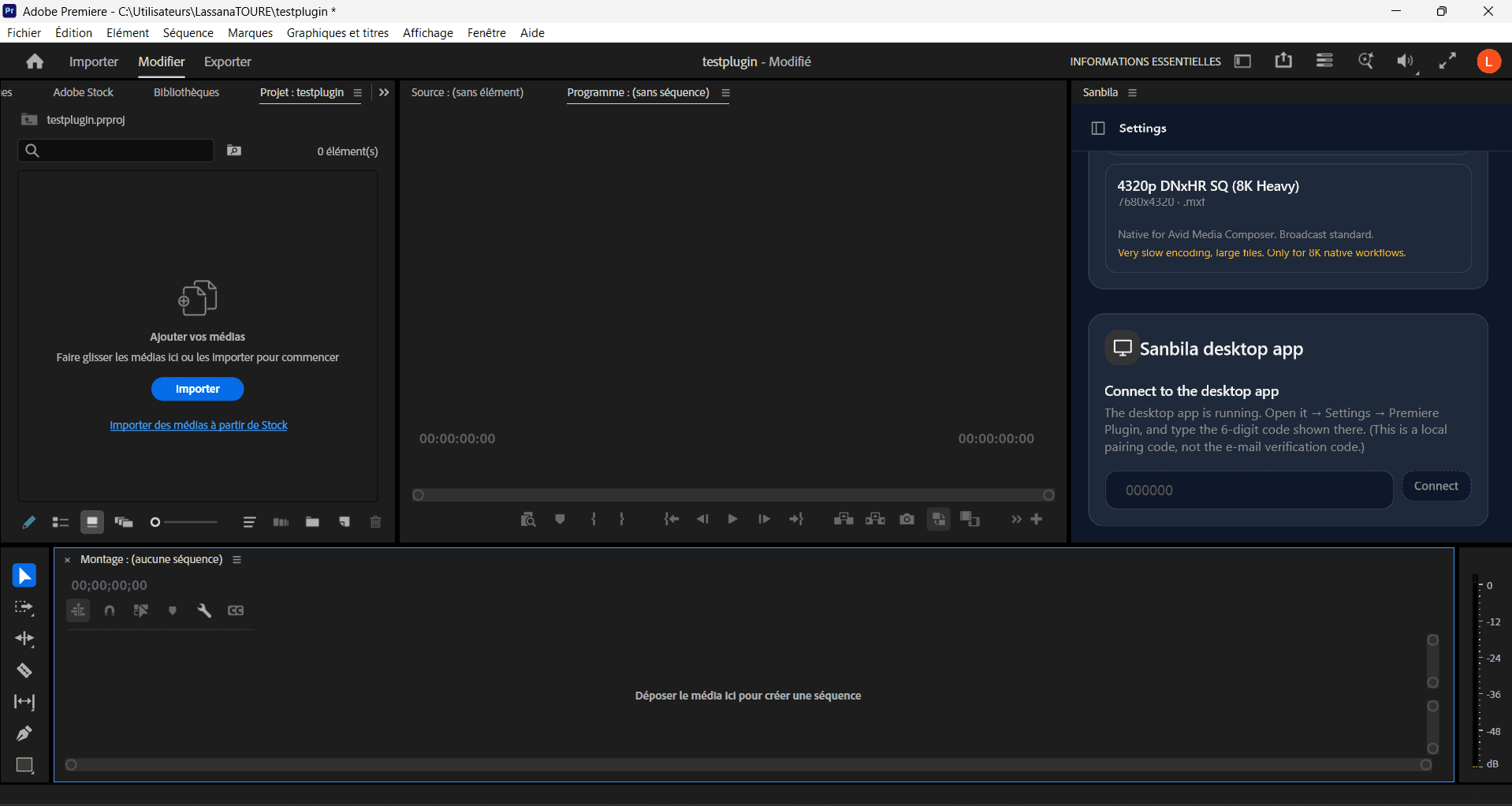Switch to the Adobe Stock tab
1512x806 pixels.
point(84,92)
